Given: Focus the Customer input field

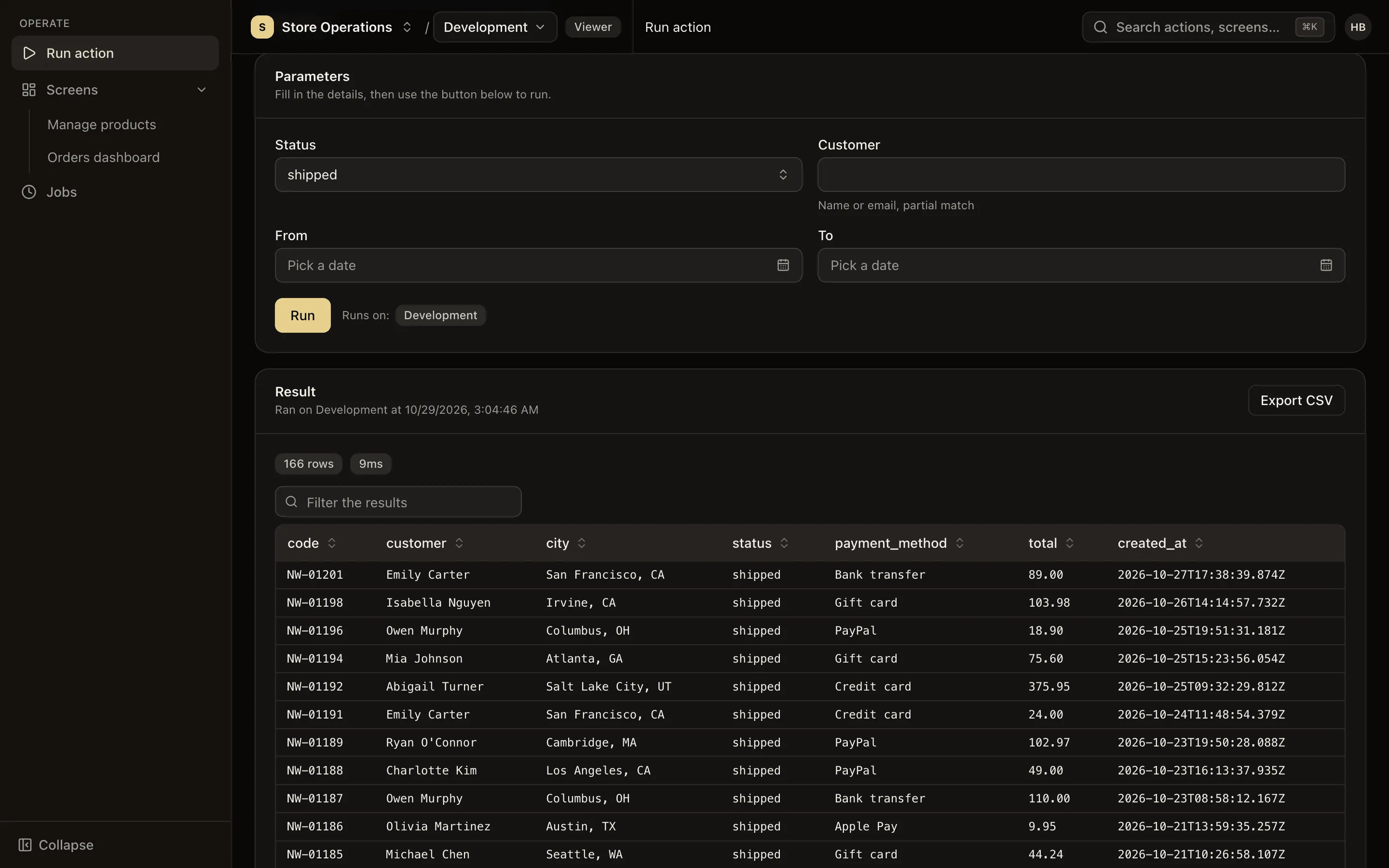Looking at the screenshot, I should pos(1081,175).
